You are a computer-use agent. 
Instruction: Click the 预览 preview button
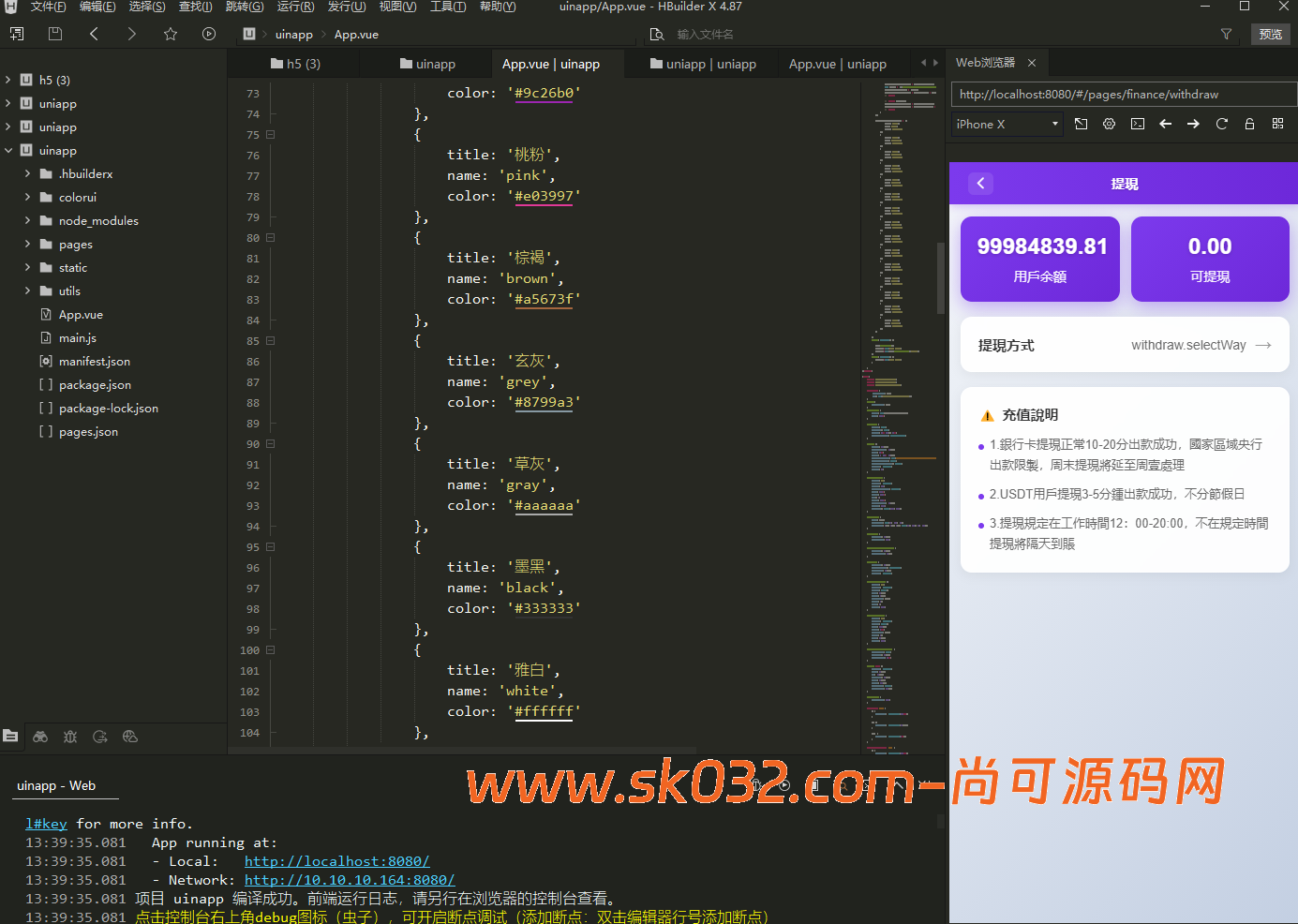coord(1270,34)
